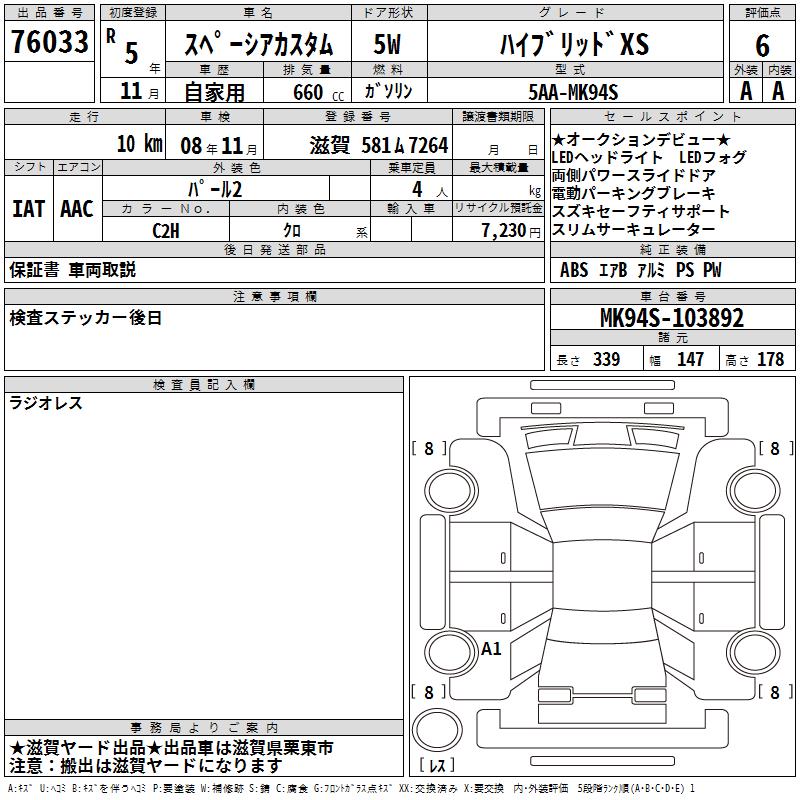Select the inspector note ラジオレス

point(46,403)
